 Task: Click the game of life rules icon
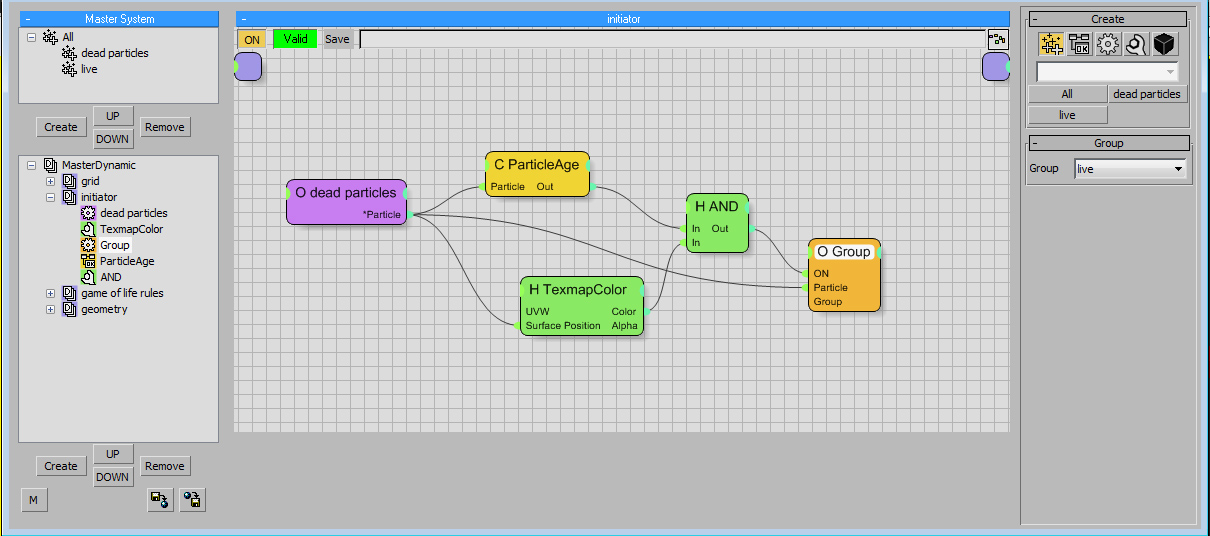click(x=70, y=293)
